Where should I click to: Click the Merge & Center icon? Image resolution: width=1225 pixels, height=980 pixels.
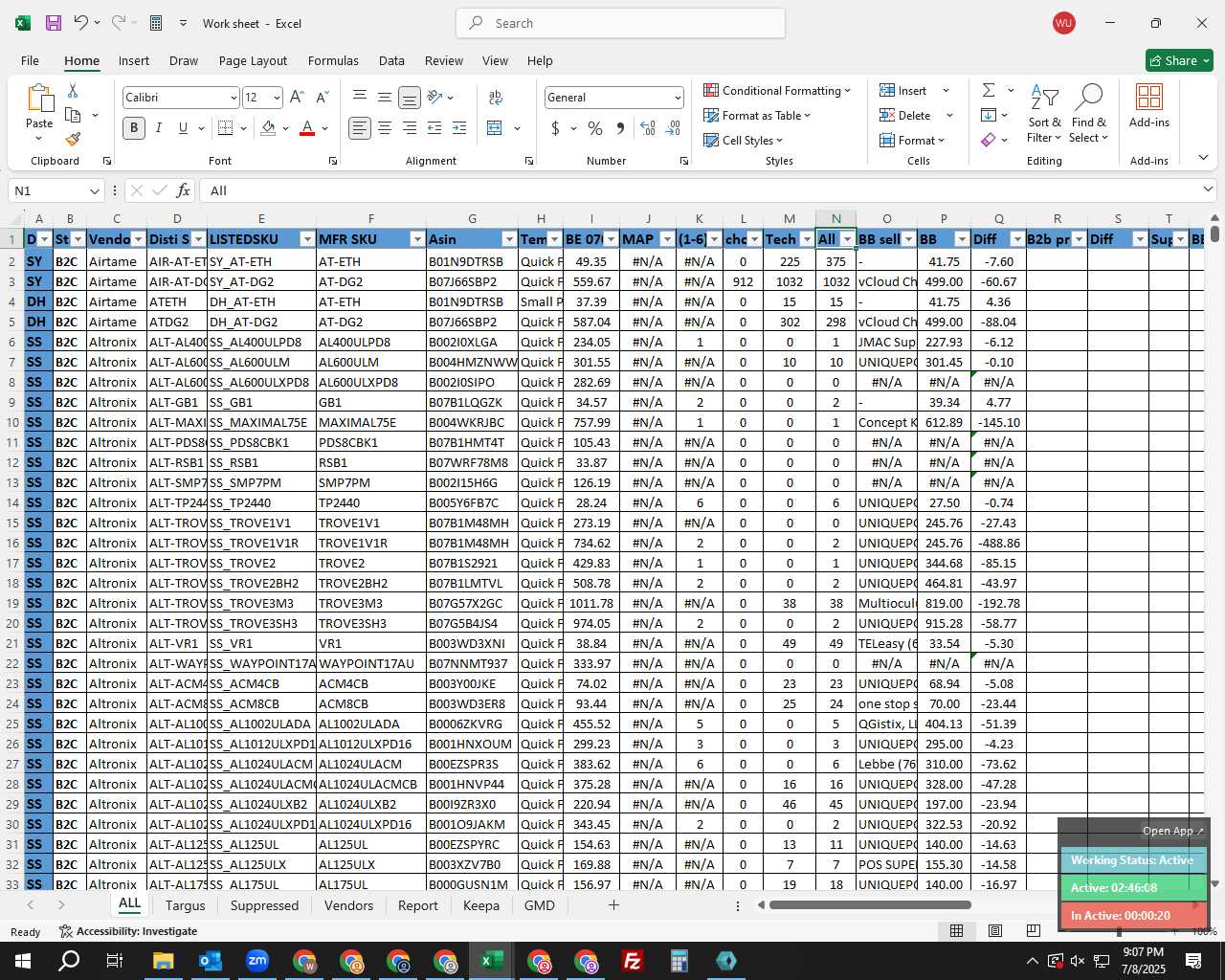point(495,127)
